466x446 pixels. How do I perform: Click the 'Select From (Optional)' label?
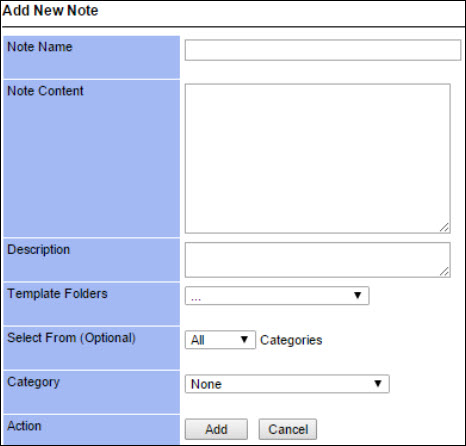[x=71, y=338]
